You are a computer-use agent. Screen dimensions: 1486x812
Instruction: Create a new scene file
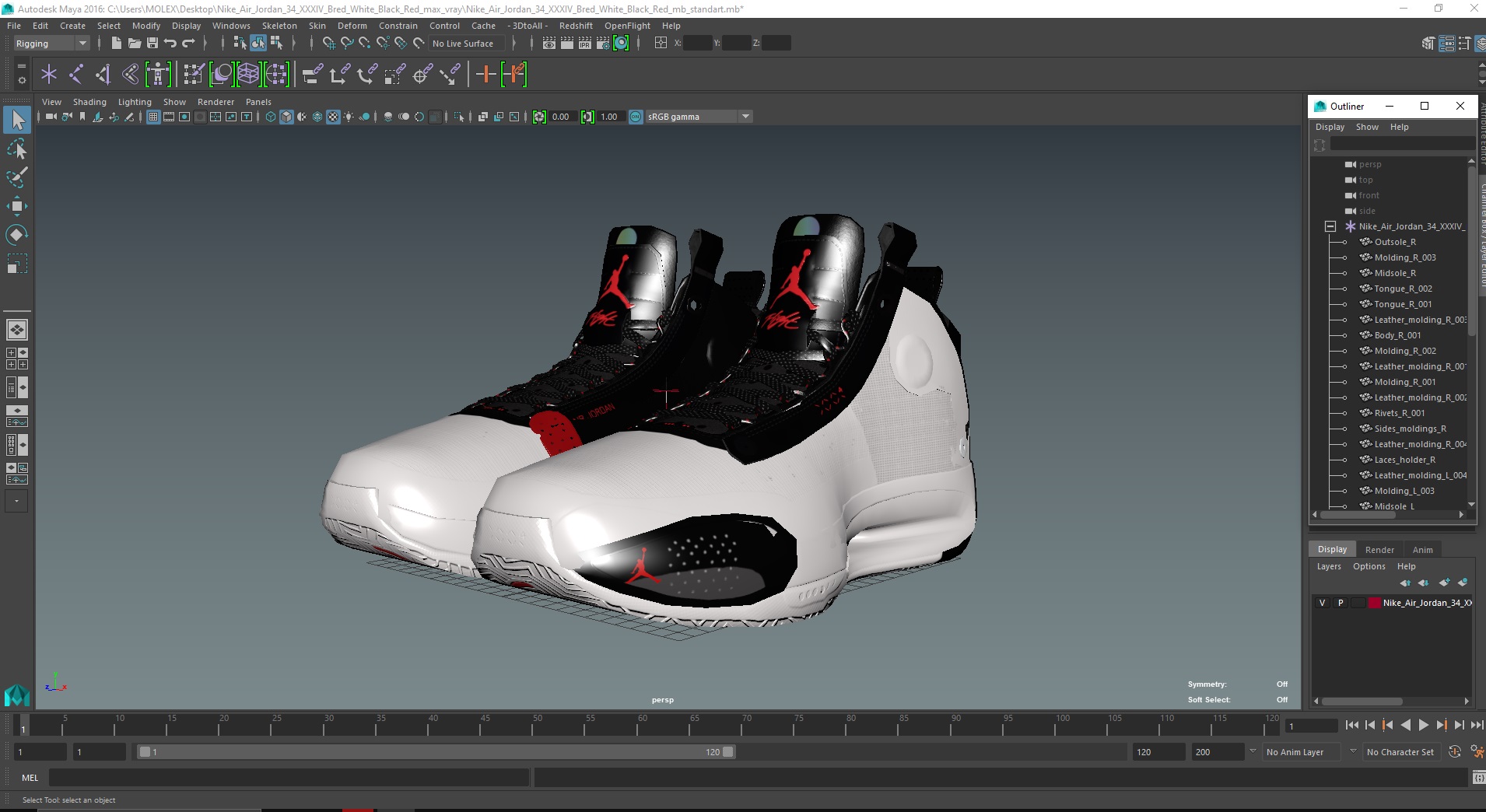116,44
